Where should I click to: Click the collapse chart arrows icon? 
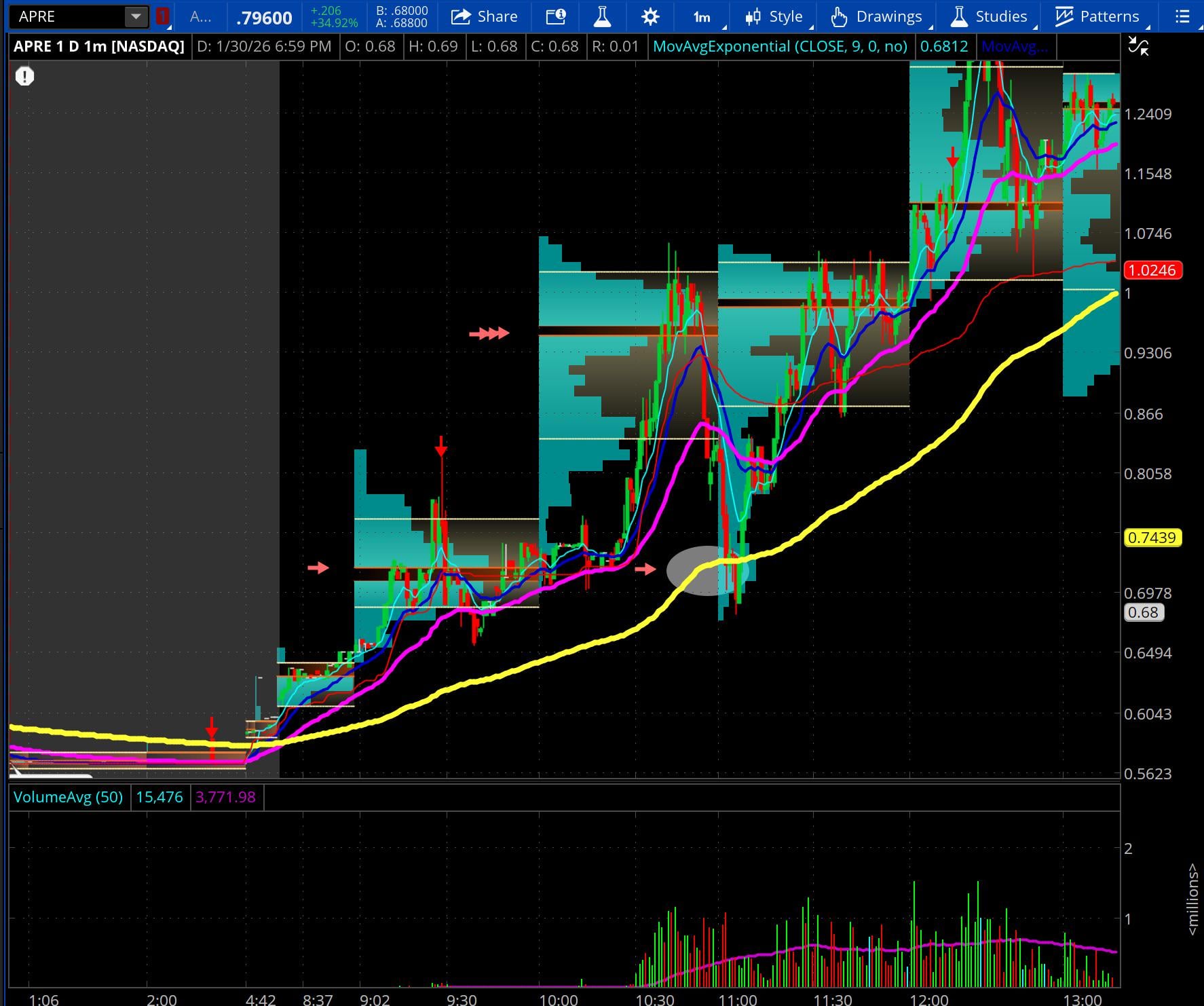[x=1138, y=47]
